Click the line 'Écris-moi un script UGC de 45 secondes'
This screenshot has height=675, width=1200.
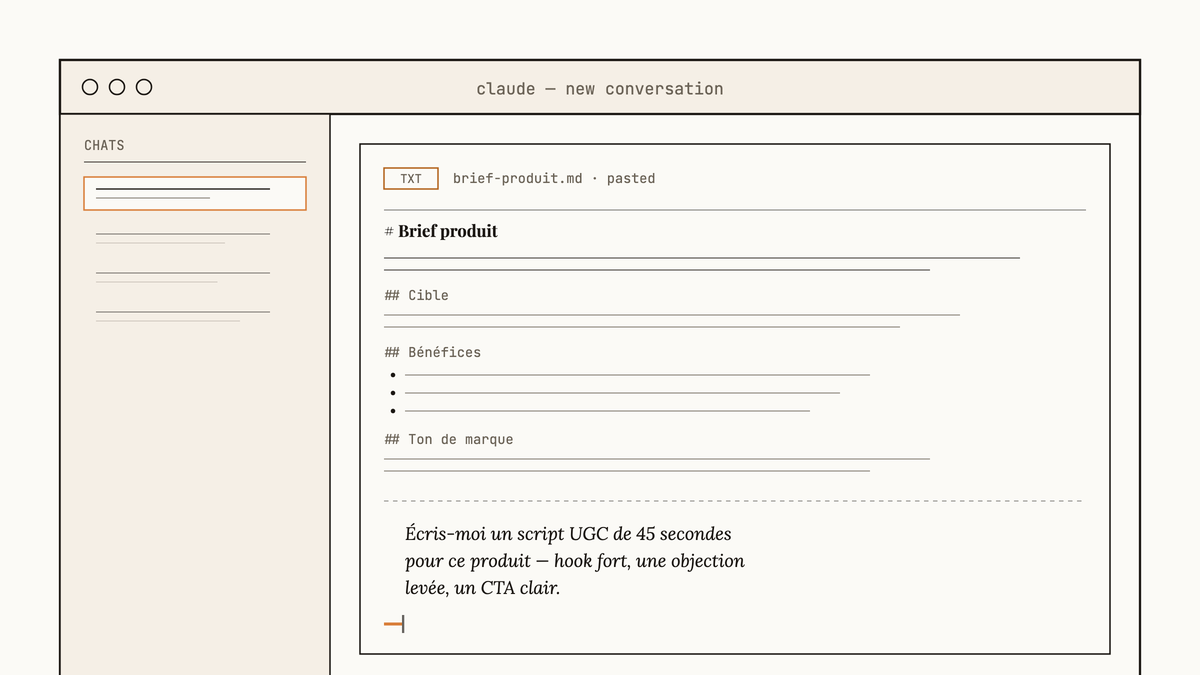click(568, 533)
